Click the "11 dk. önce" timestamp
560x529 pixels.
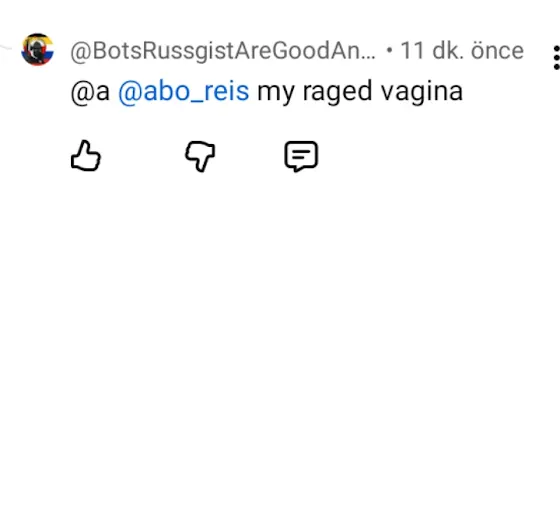[462, 51]
